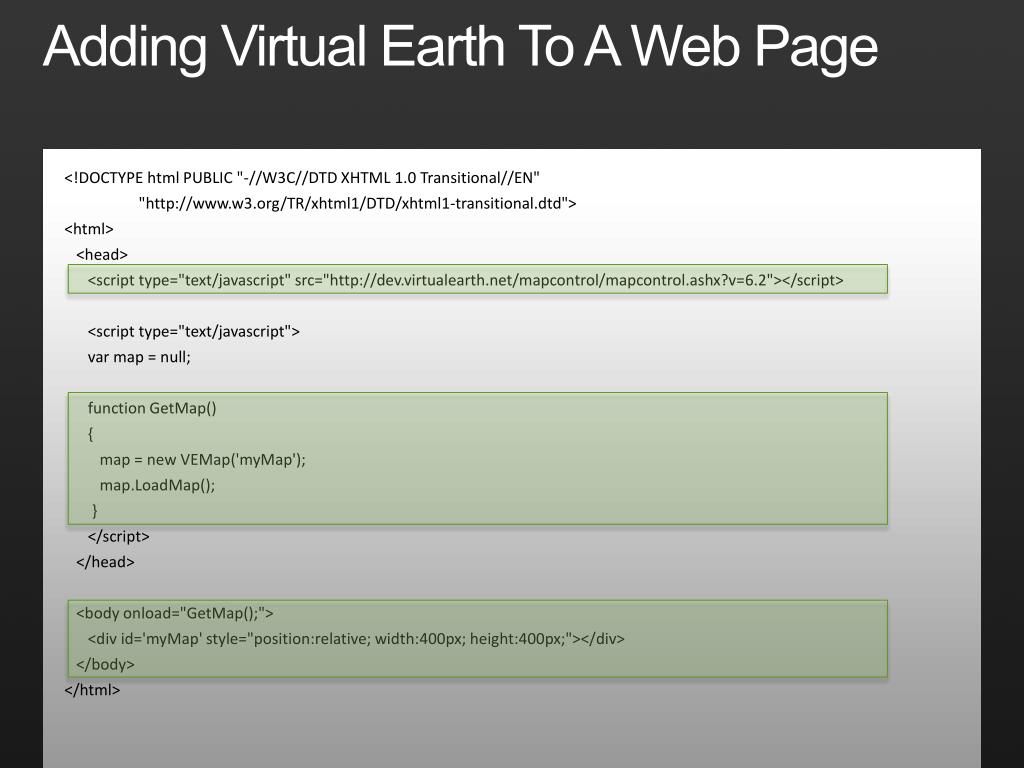This screenshot has height=768, width=1024.
Task: Click the closing curly brace line
Action: [x=95, y=511]
